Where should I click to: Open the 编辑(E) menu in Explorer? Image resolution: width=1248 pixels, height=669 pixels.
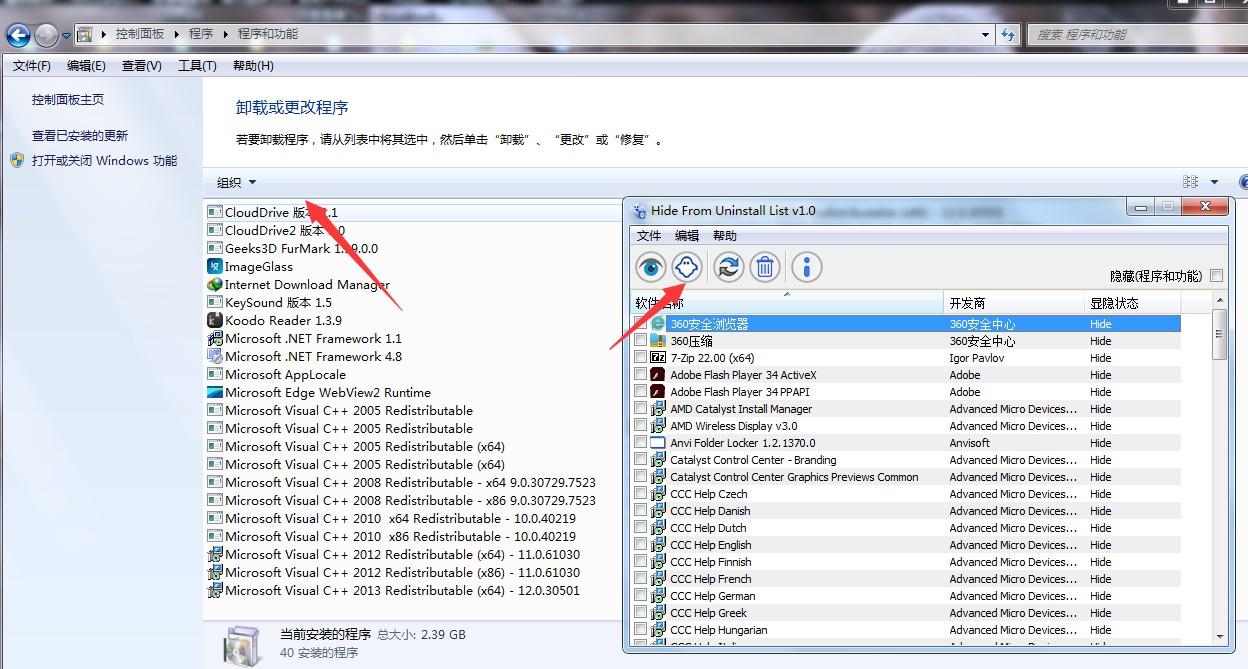tap(86, 66)
